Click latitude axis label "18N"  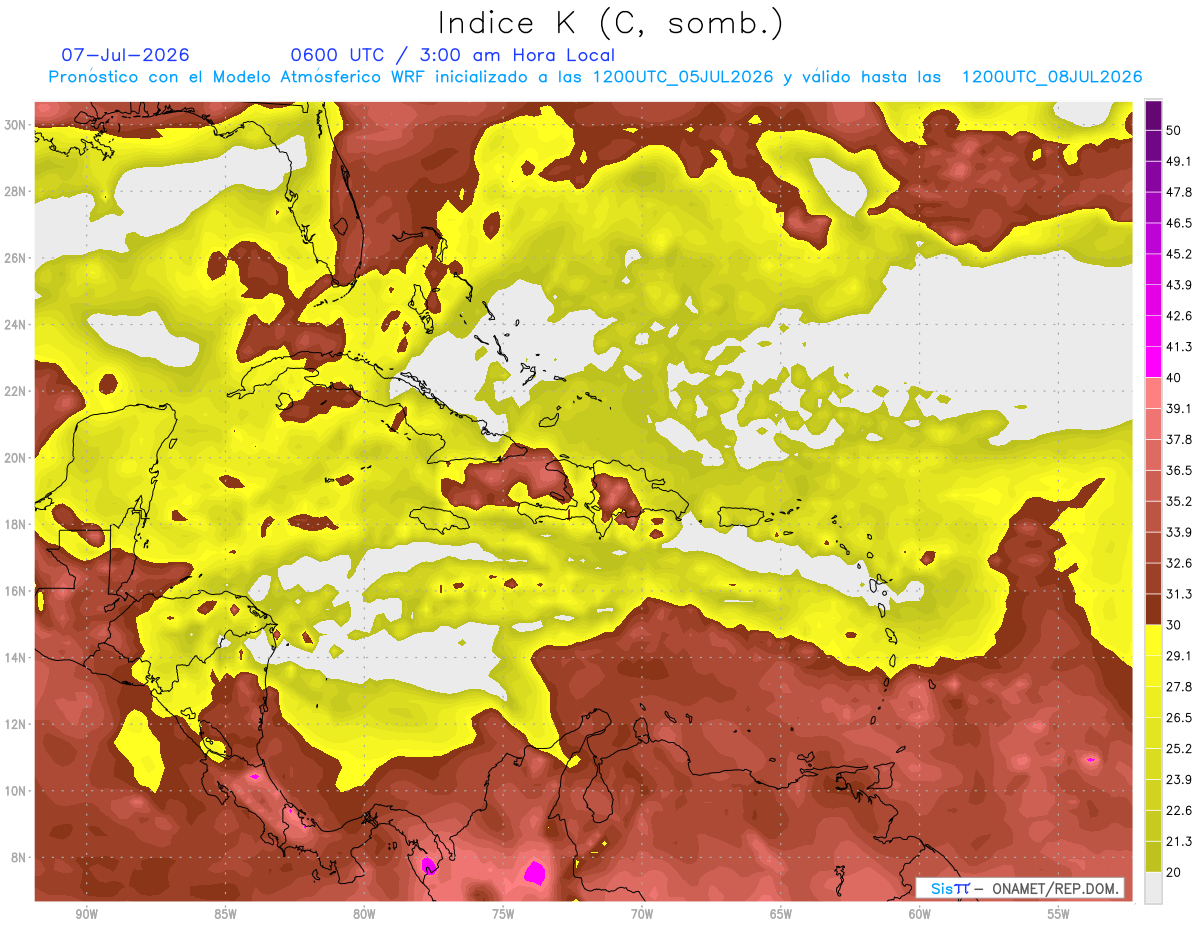tap(17, 524)
